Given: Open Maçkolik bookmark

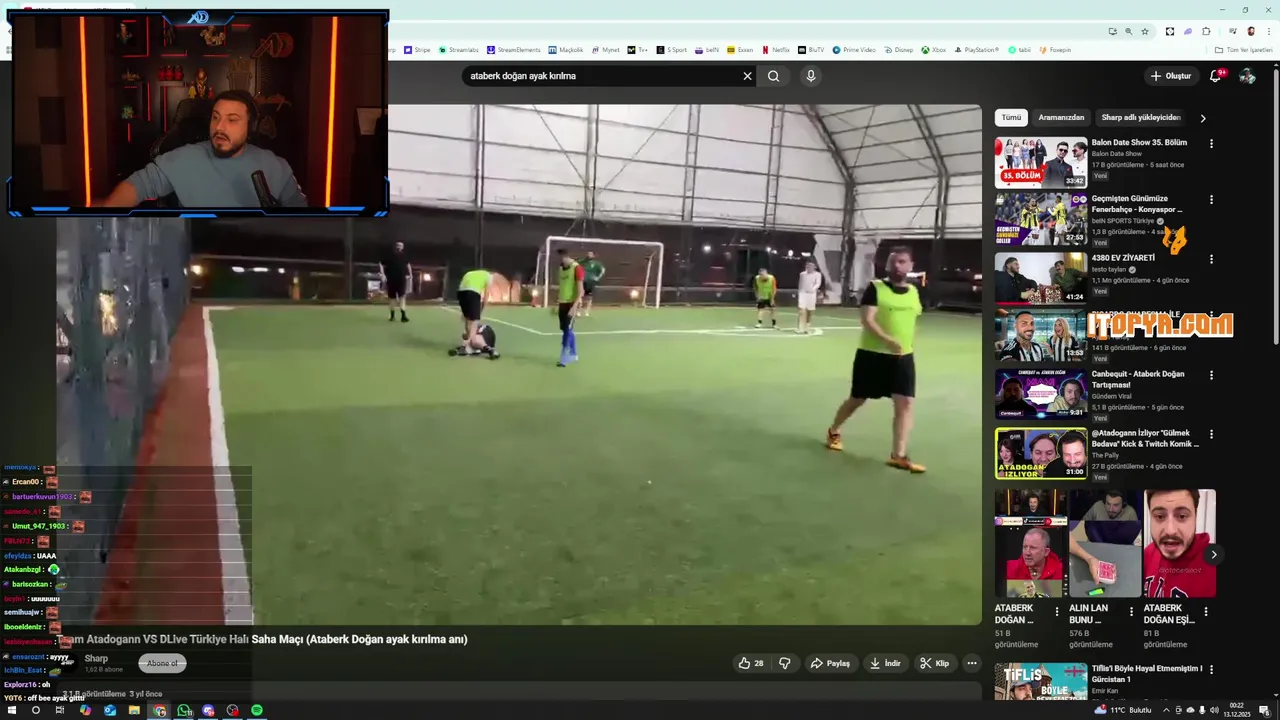Looking at the screenshot, I should pos(566,50).
